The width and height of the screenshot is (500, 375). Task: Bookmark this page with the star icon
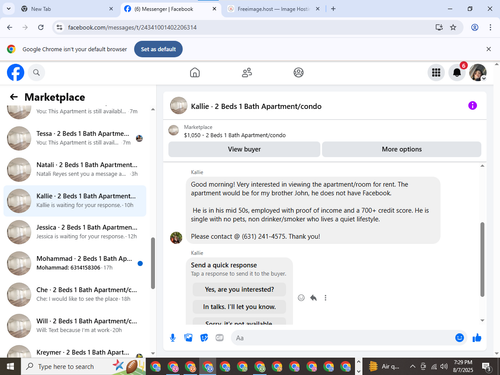tap(453, 27)
